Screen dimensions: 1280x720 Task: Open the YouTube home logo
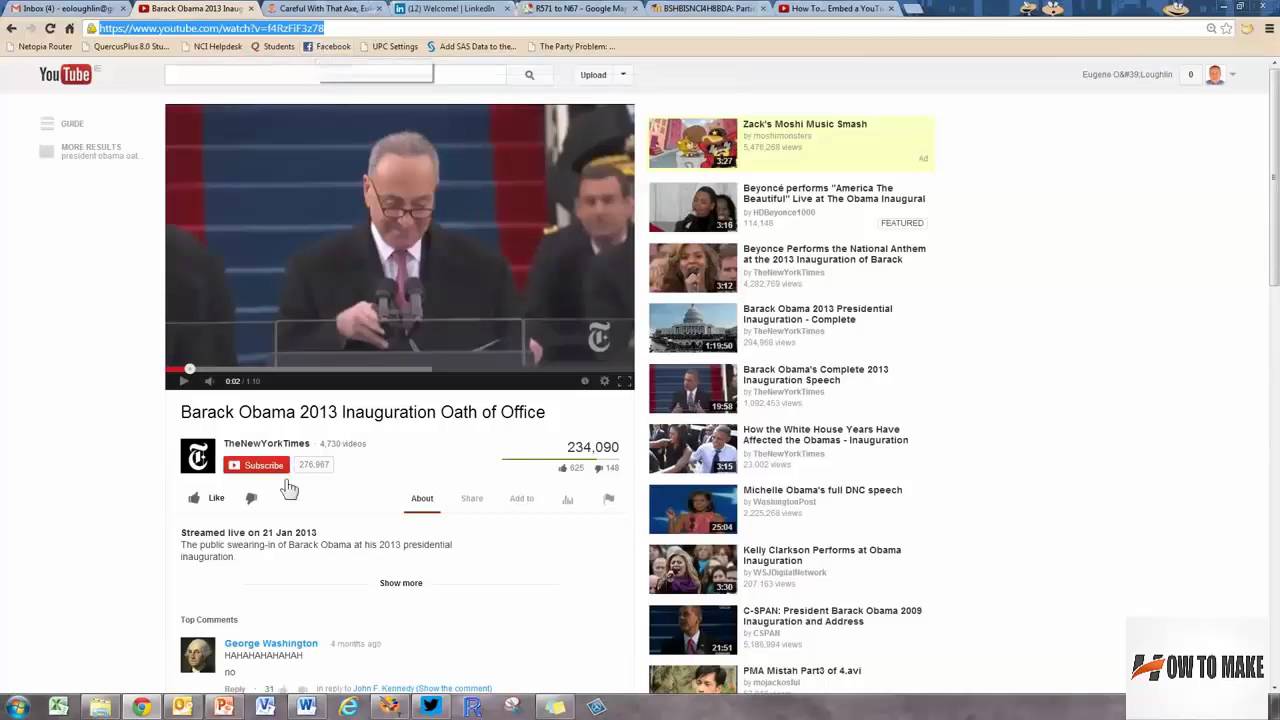(x=65, y=74)
